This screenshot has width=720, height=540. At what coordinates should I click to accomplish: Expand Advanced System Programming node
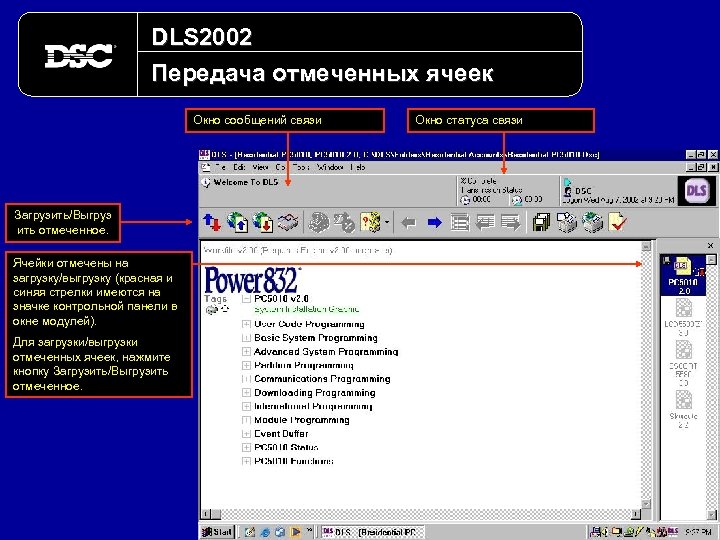247,352
